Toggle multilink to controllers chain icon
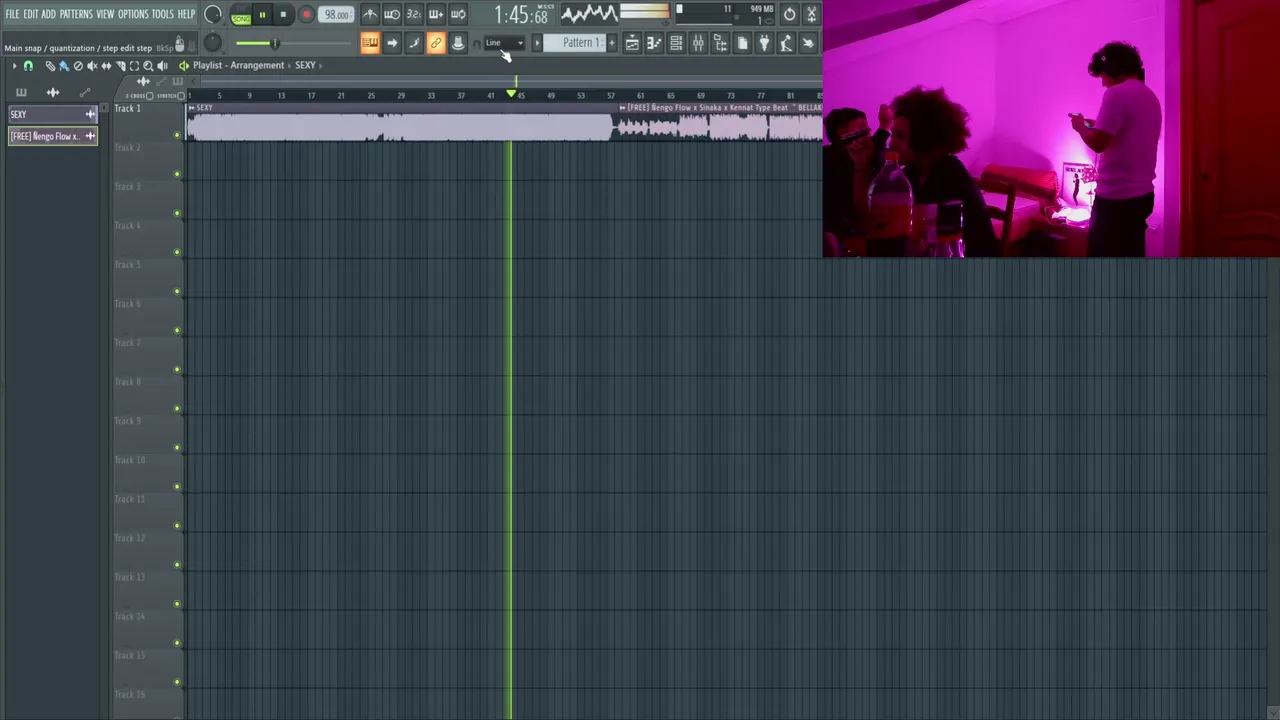 (x=436, y=43)
